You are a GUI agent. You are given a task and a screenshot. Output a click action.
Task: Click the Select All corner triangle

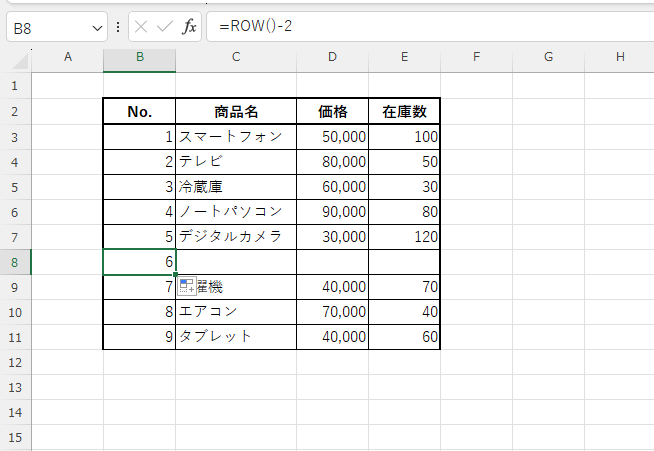pyautogui.click(x=20, y=61)
